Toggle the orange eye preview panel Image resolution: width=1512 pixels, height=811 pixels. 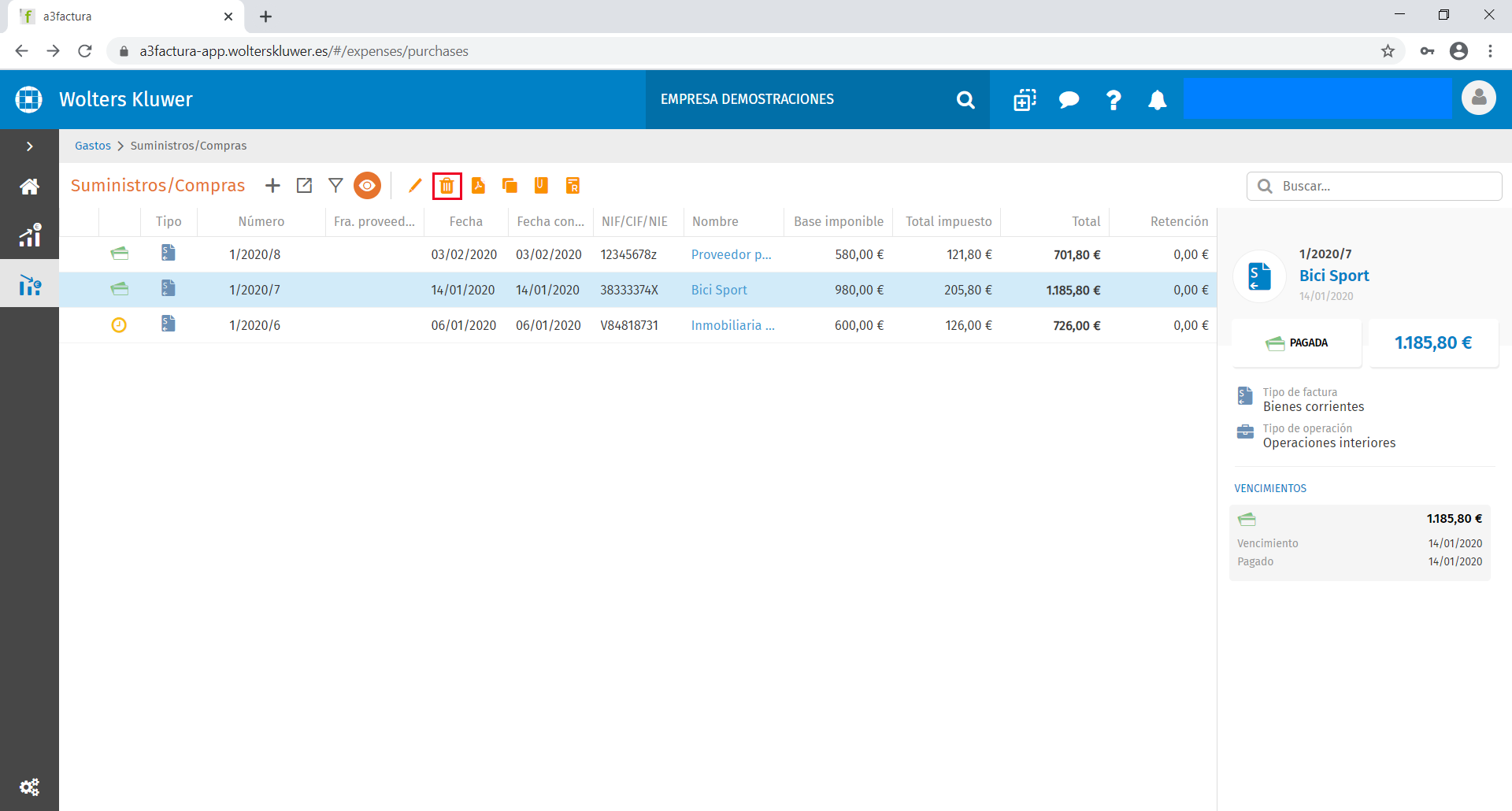pyautogui.click(x=367, y=186)
